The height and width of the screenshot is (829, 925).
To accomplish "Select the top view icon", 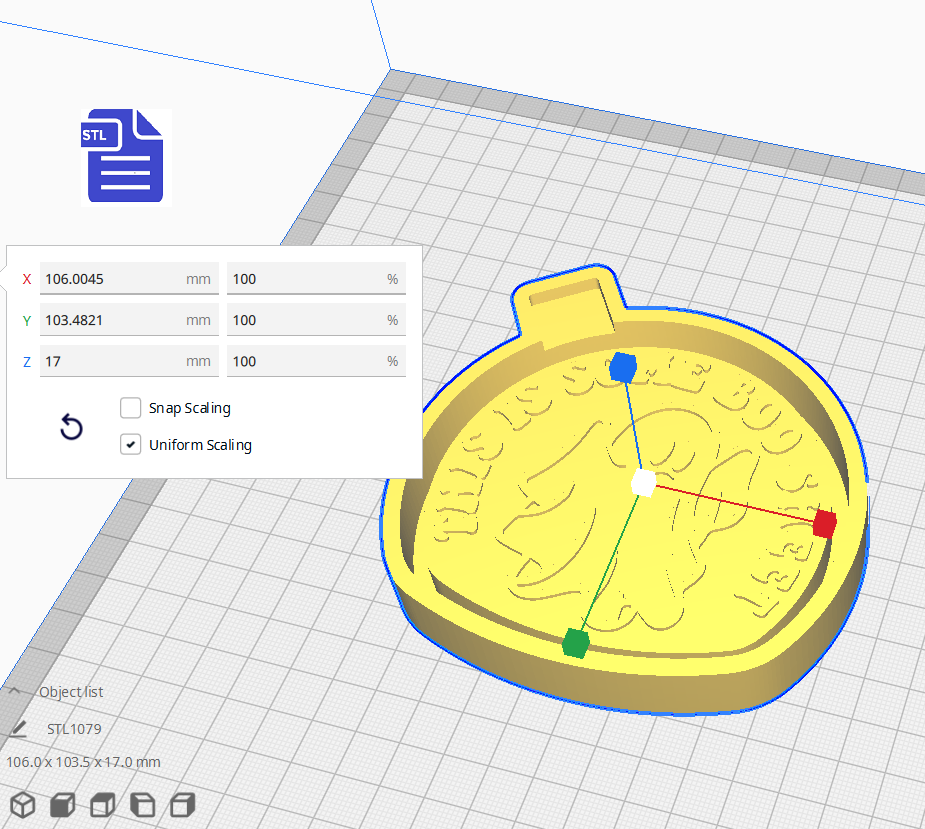I will [x=102, y=805].
